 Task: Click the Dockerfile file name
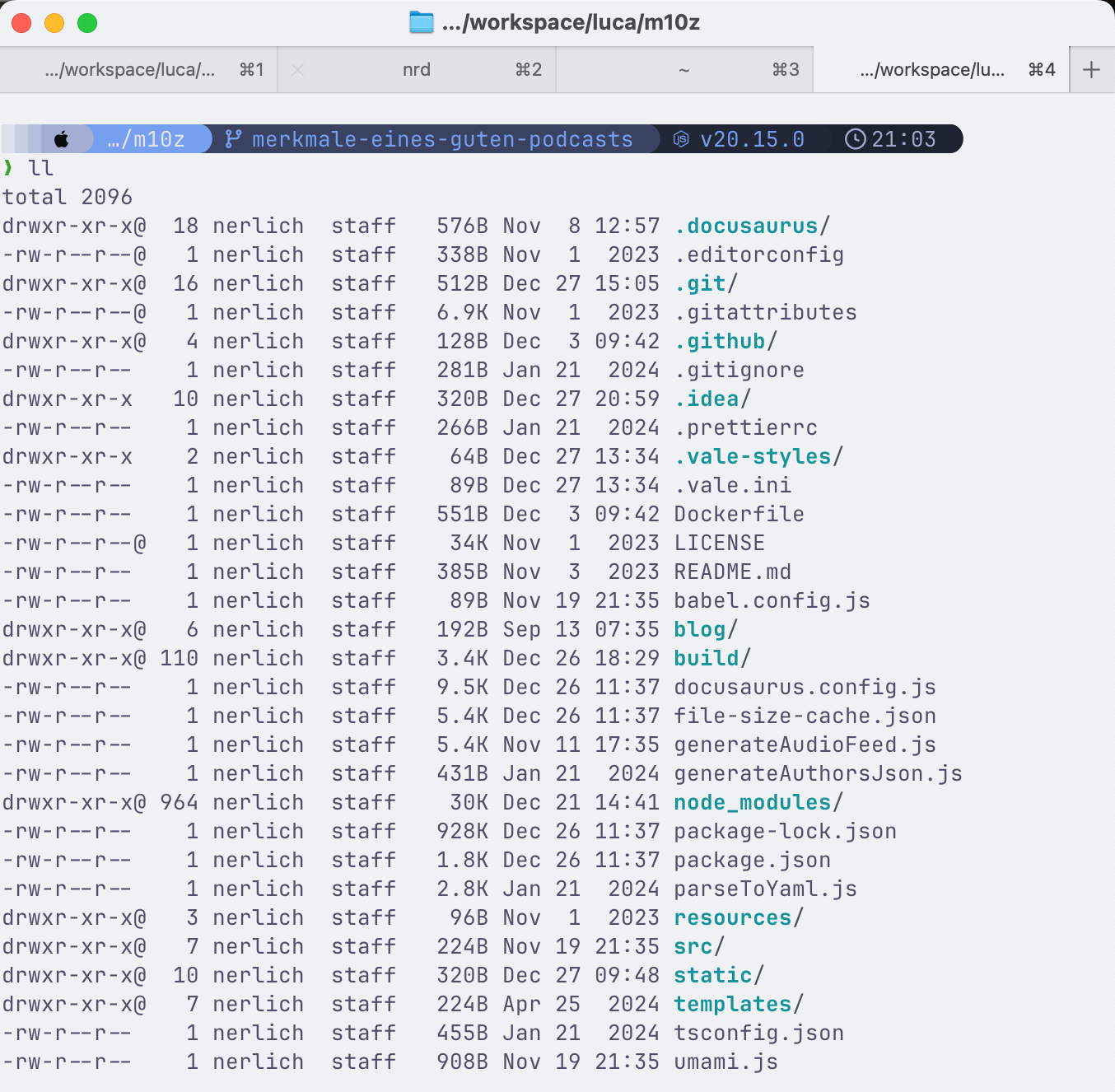[739, 514]
